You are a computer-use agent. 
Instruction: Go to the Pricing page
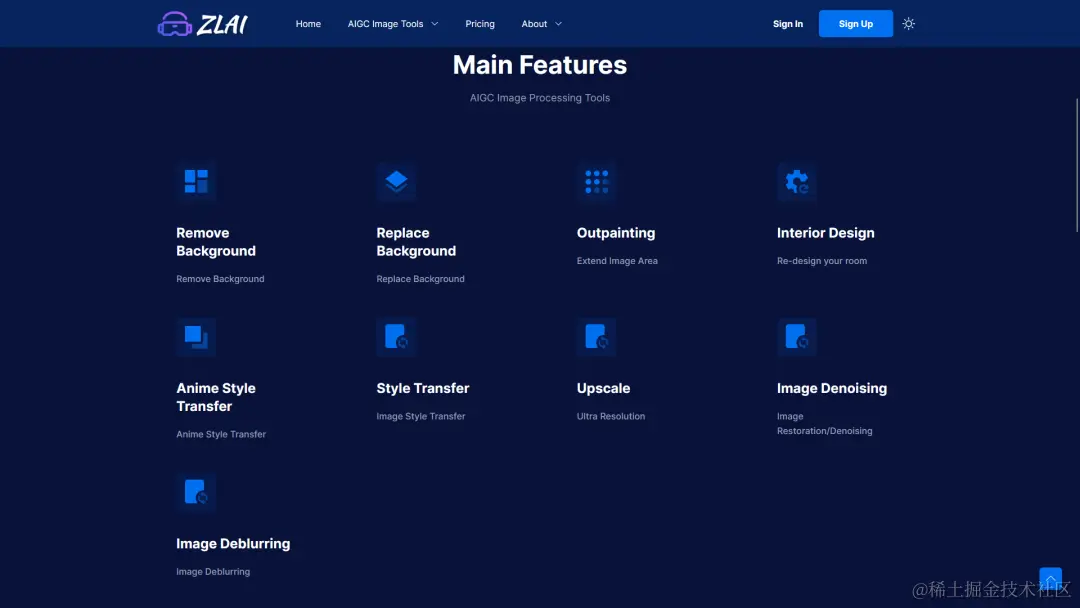(479, 24)
